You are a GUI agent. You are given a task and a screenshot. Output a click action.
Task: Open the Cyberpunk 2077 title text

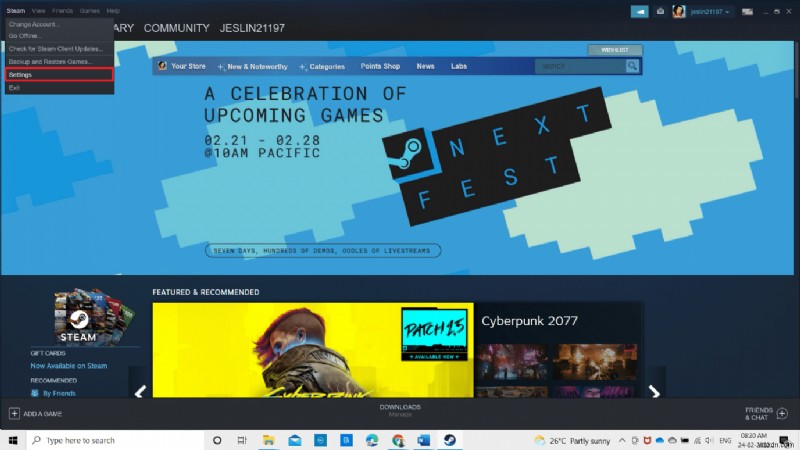pos(530,321)
